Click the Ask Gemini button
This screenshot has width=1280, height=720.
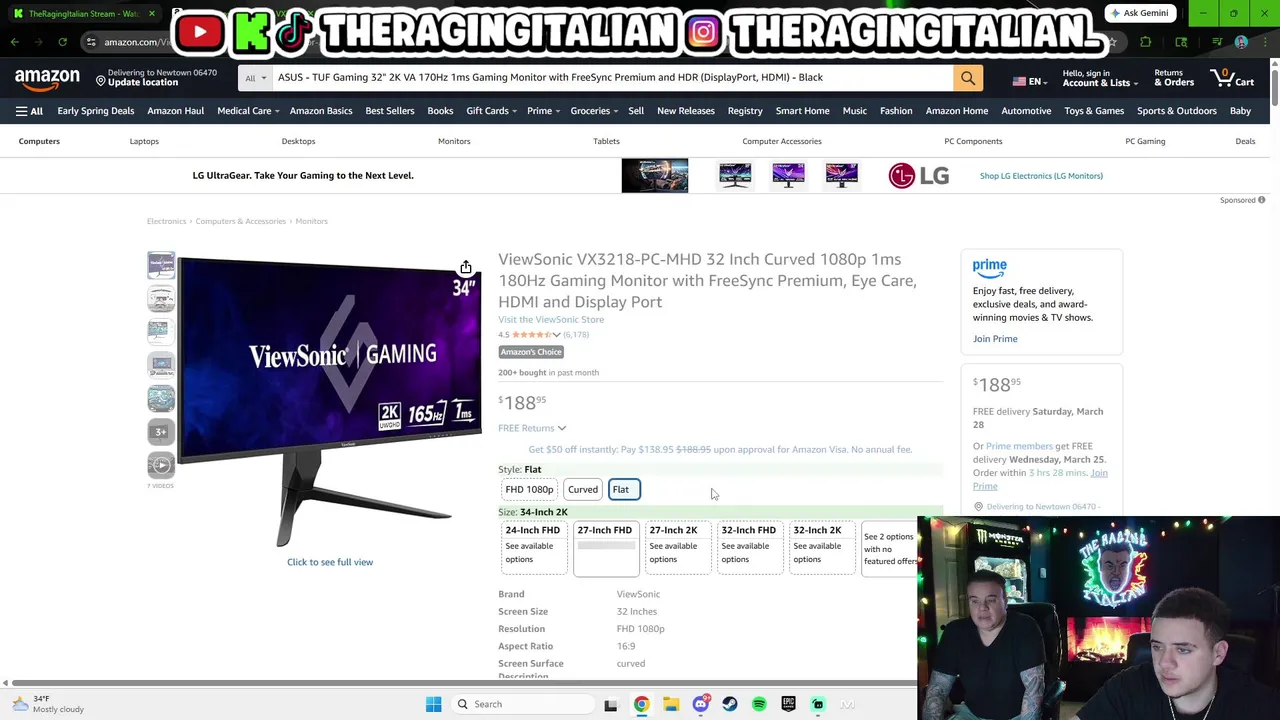tap(1139, 13)
